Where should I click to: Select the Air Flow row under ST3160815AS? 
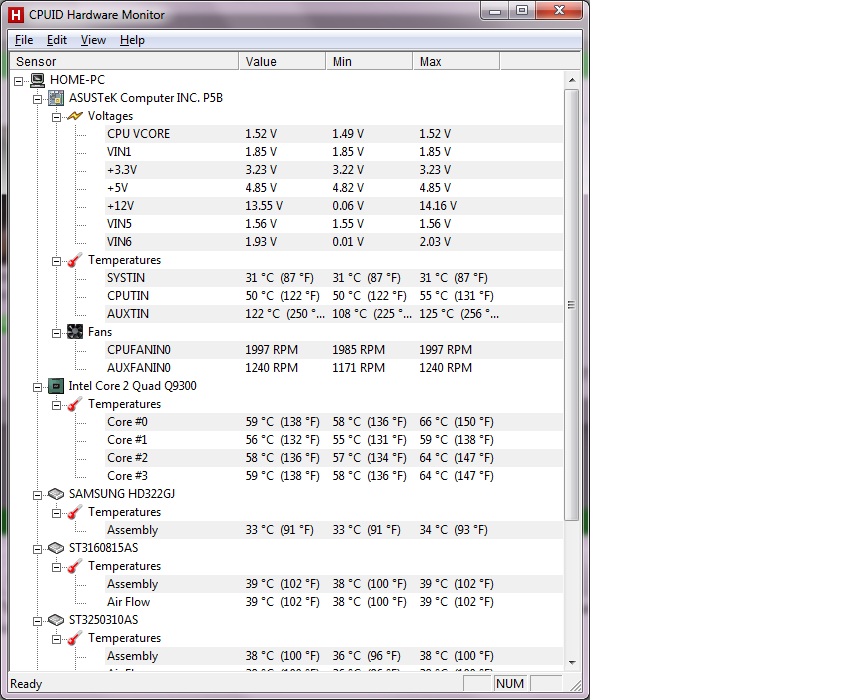click(334, 602)
